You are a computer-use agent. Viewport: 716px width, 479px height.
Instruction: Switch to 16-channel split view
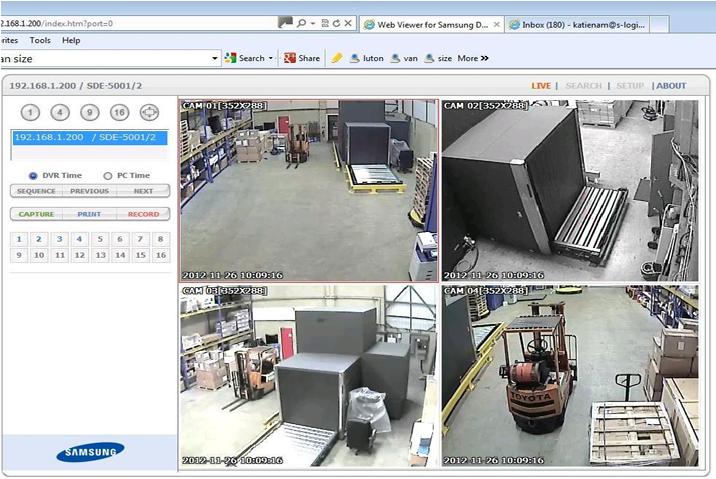pyautogui.click(x=120, y=112)
